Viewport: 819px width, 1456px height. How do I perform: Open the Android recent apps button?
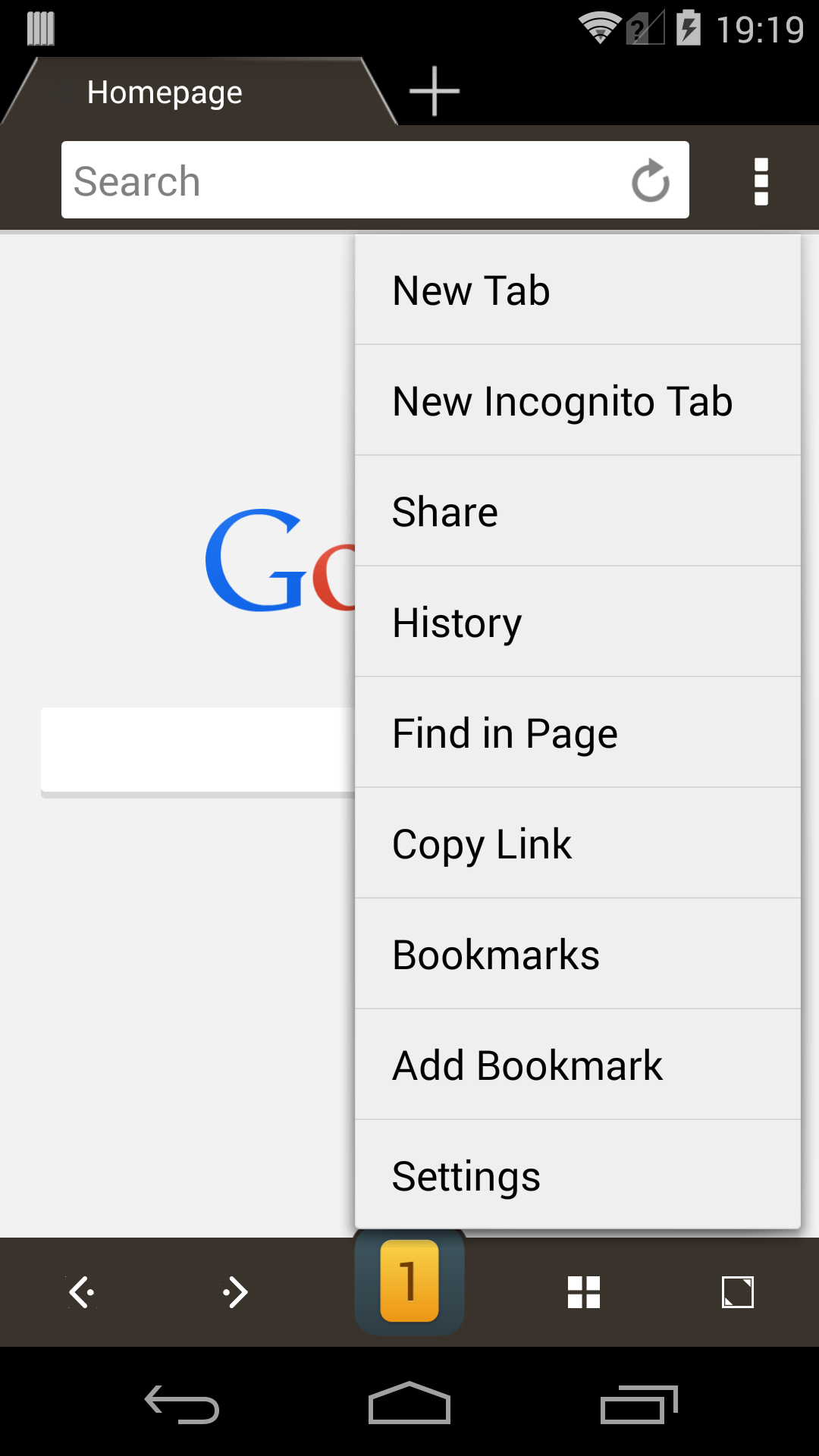tap(639, 1404)
